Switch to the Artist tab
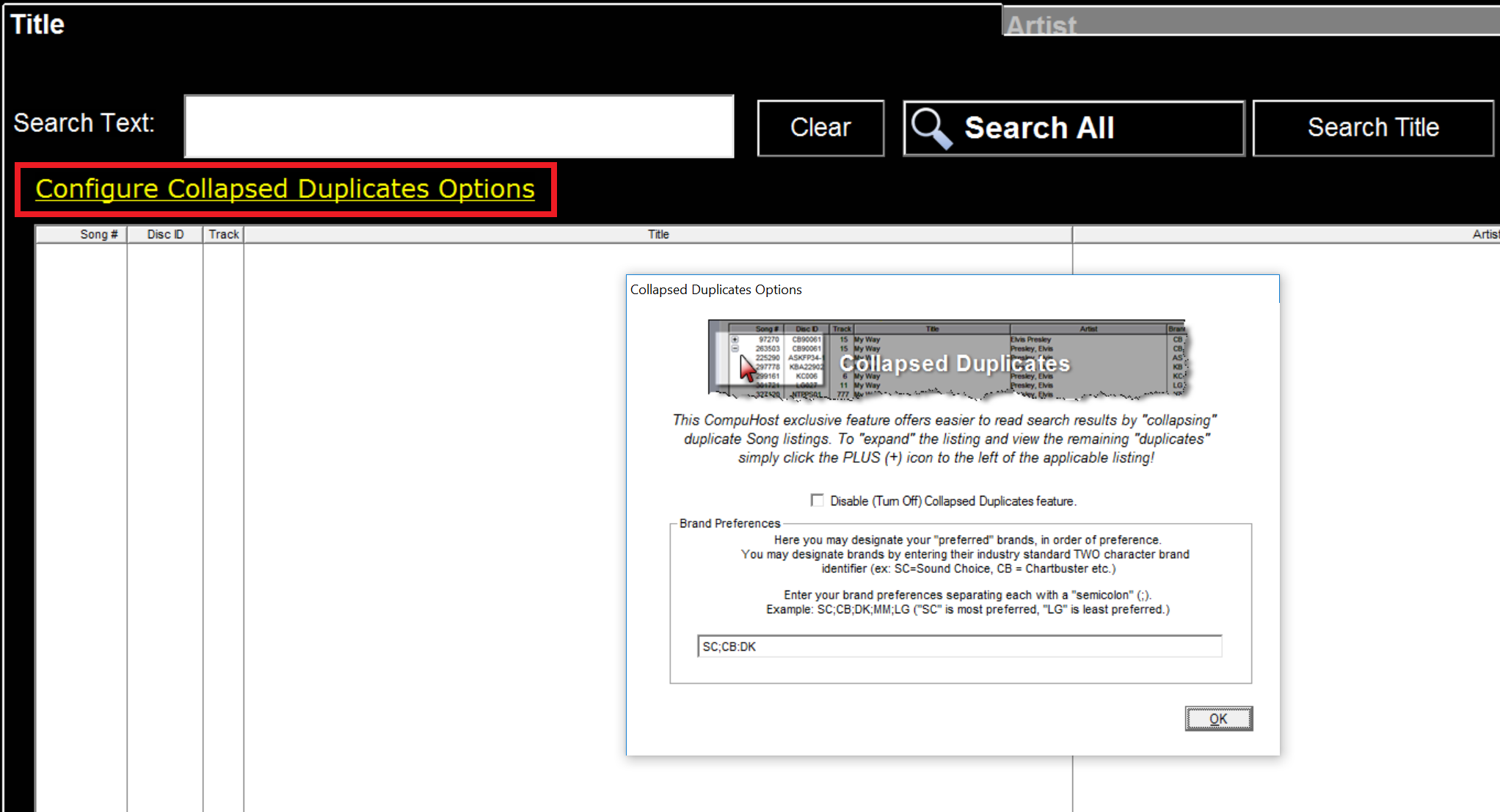This screenshot has width=1500, height=812. (1041, 25)
